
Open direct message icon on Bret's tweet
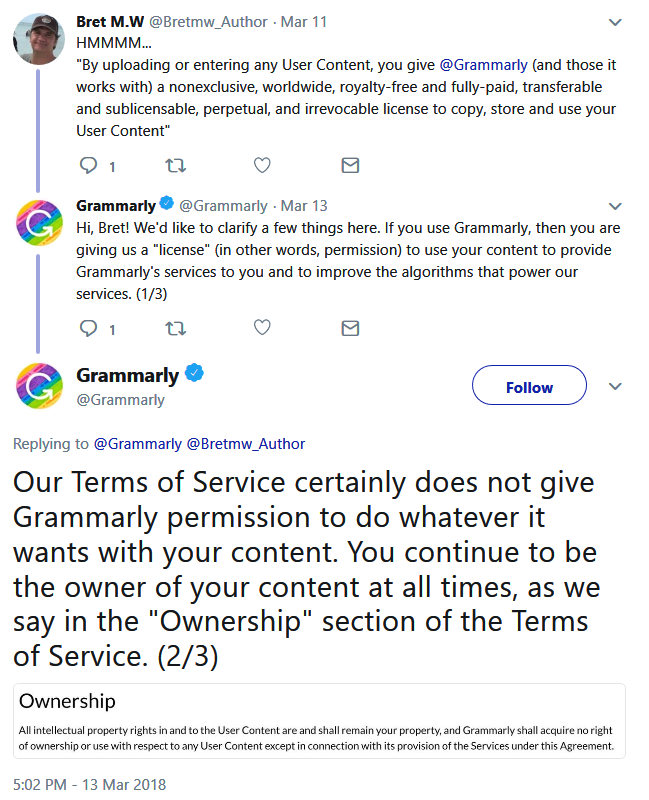point(350,165)
